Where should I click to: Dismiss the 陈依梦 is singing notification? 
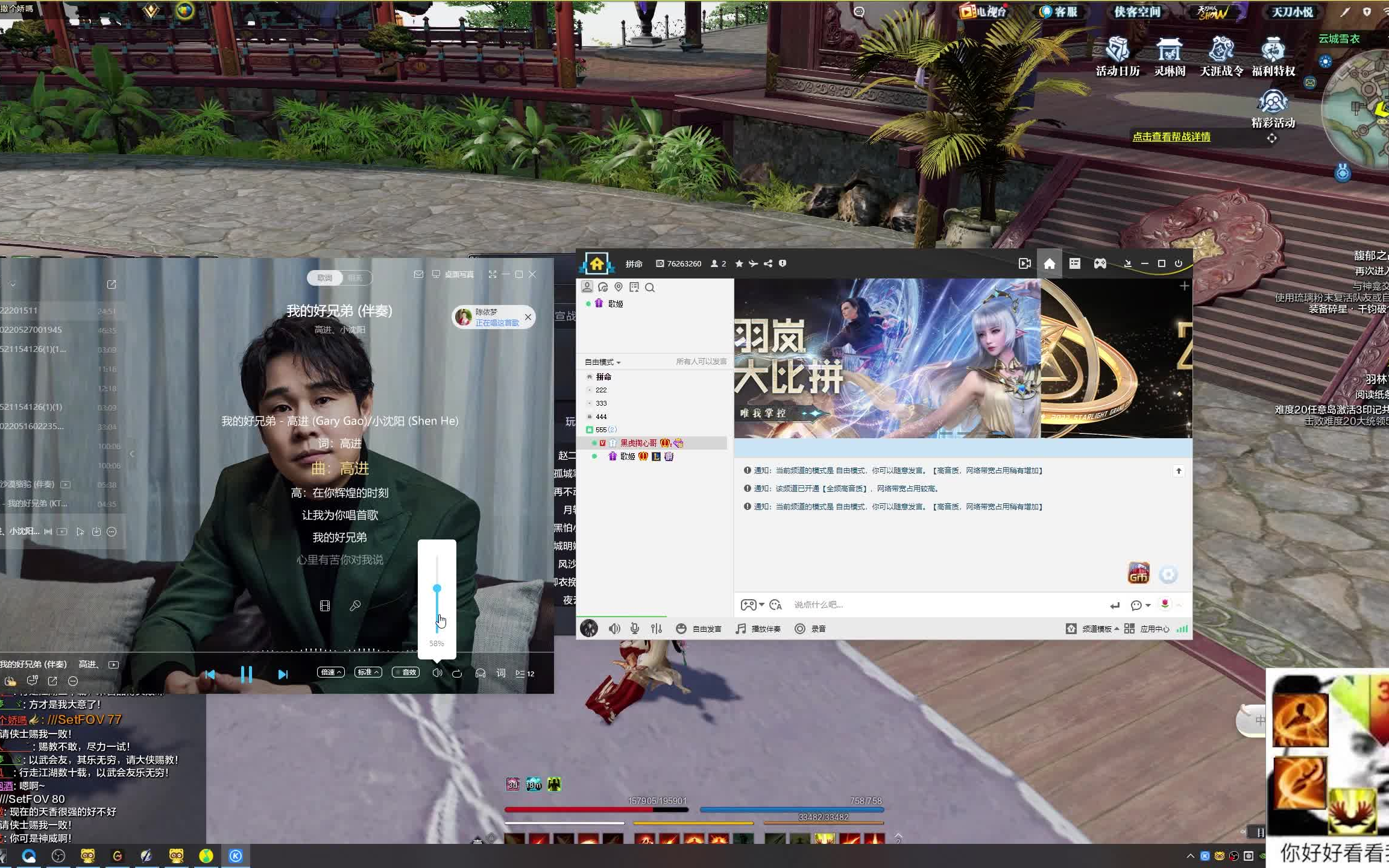(528, 317)
